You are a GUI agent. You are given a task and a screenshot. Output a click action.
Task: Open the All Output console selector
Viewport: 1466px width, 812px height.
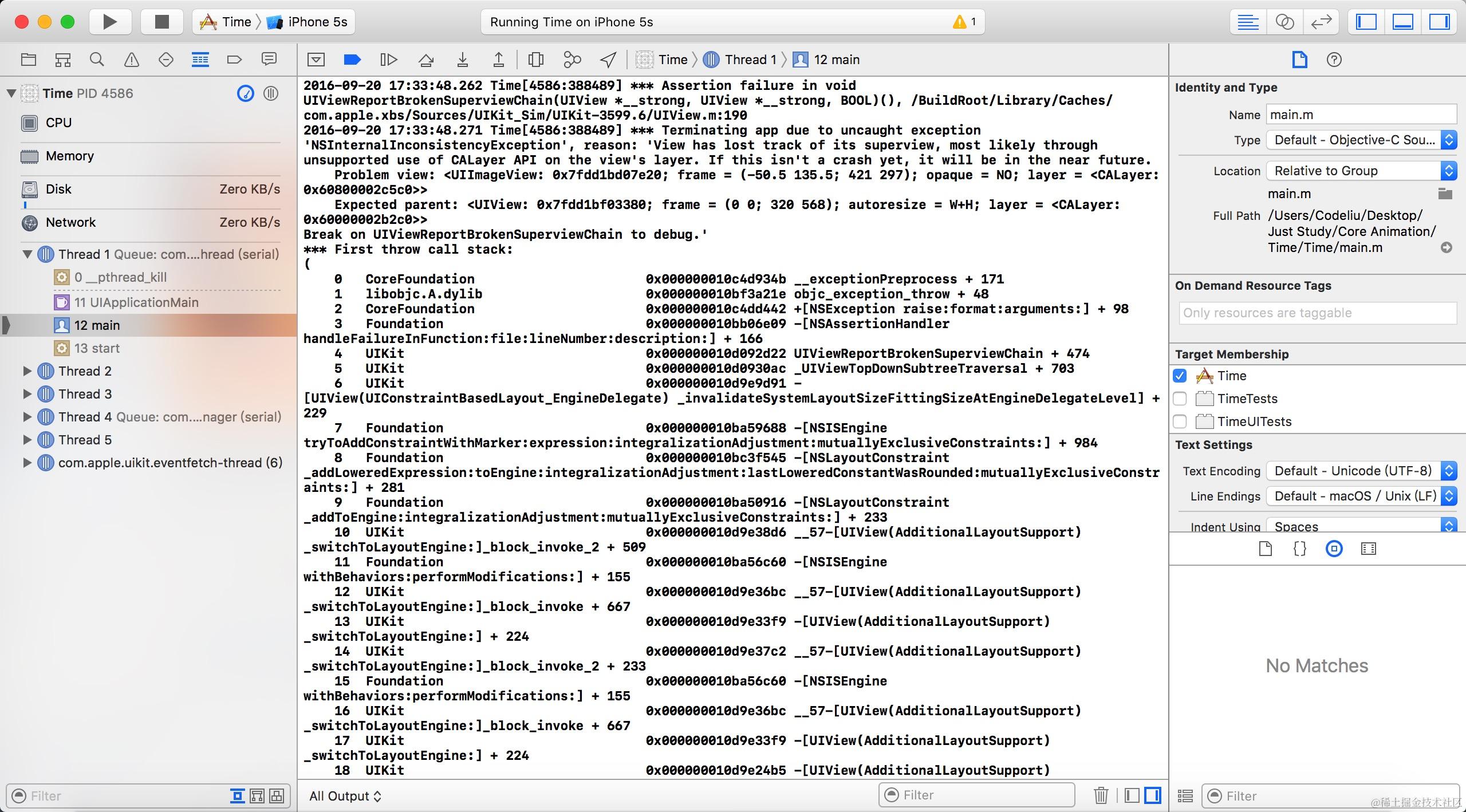(345, 796)
